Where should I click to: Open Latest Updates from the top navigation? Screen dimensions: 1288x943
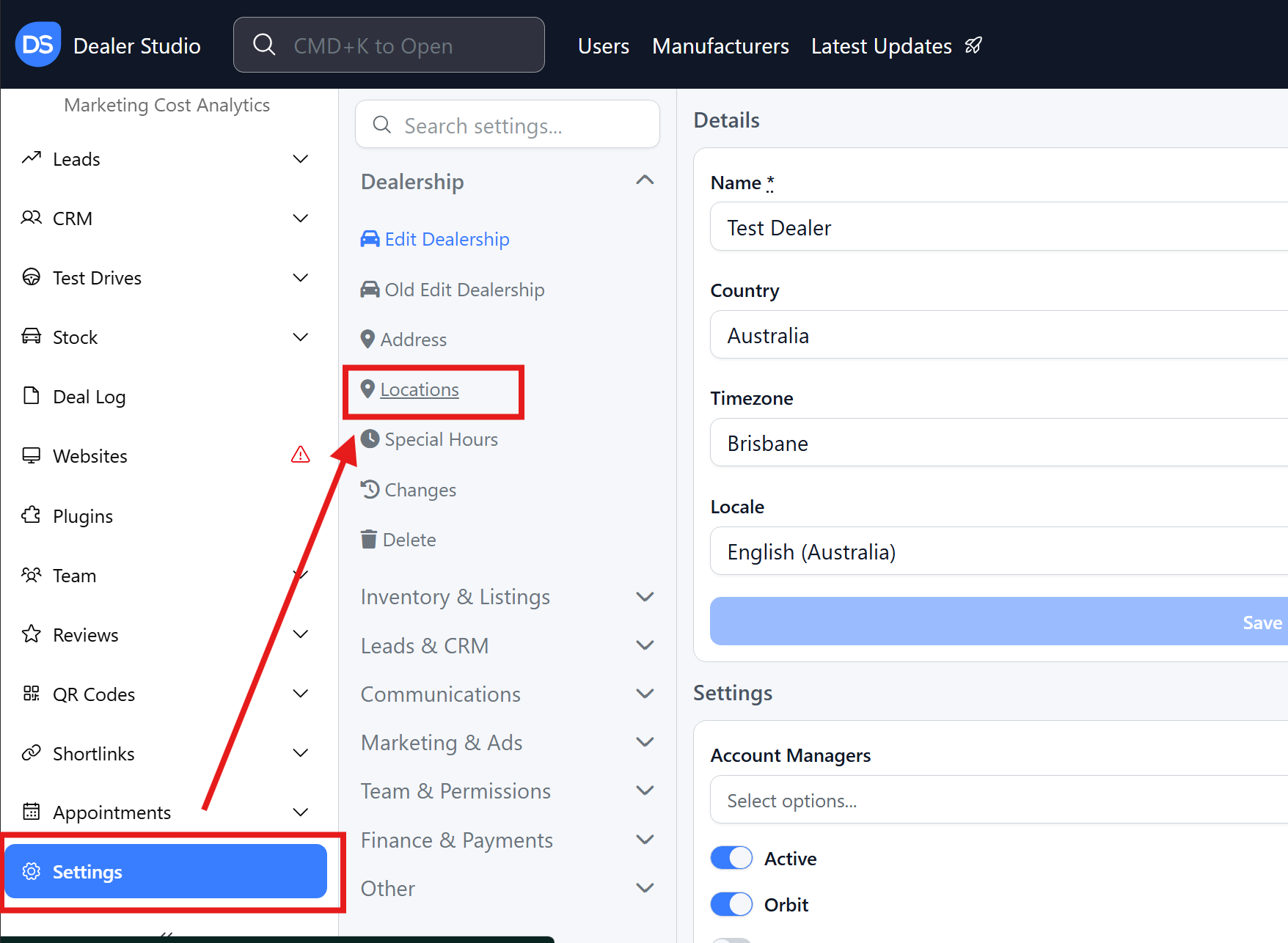[882, 46]
